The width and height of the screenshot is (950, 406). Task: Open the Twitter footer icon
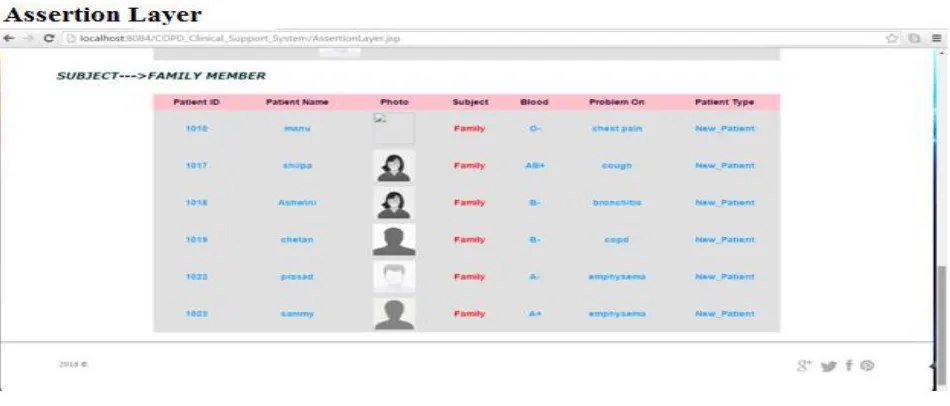[828, 366]
